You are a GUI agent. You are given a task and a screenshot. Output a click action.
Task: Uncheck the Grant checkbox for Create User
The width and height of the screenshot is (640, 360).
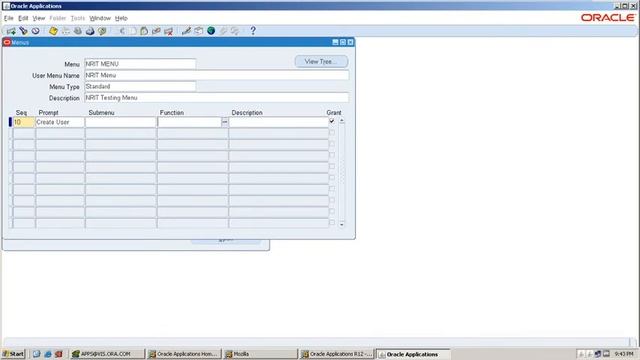point(332,121)
